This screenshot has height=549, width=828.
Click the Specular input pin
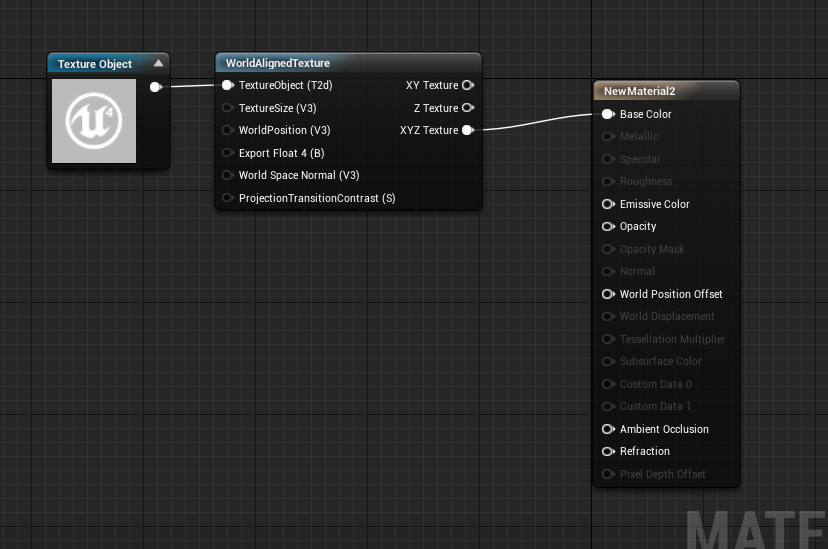point(608,159)
